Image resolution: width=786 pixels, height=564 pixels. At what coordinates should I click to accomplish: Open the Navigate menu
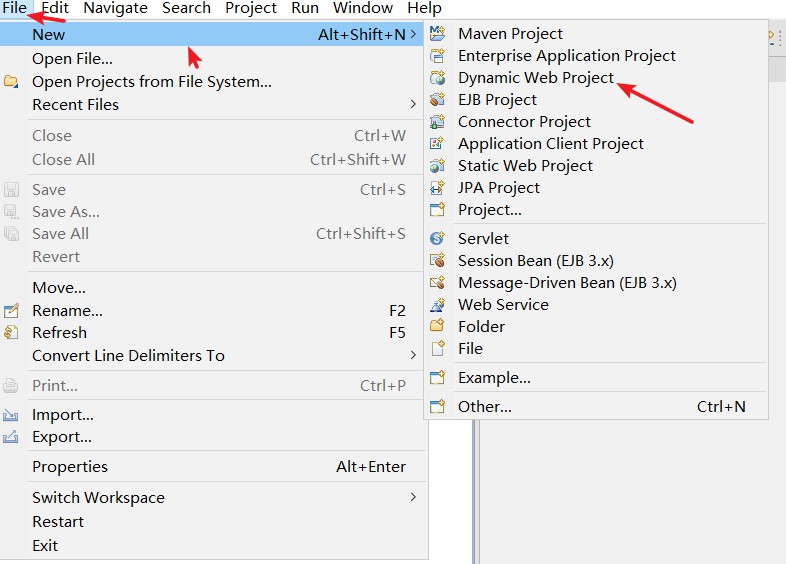115,8
